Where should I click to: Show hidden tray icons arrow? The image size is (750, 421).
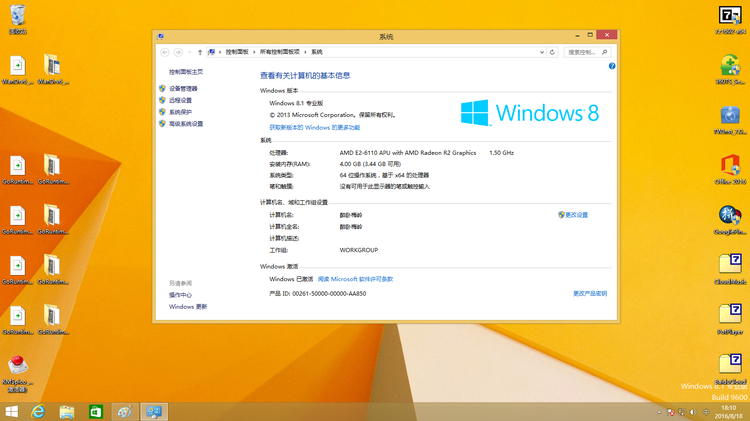659,412
